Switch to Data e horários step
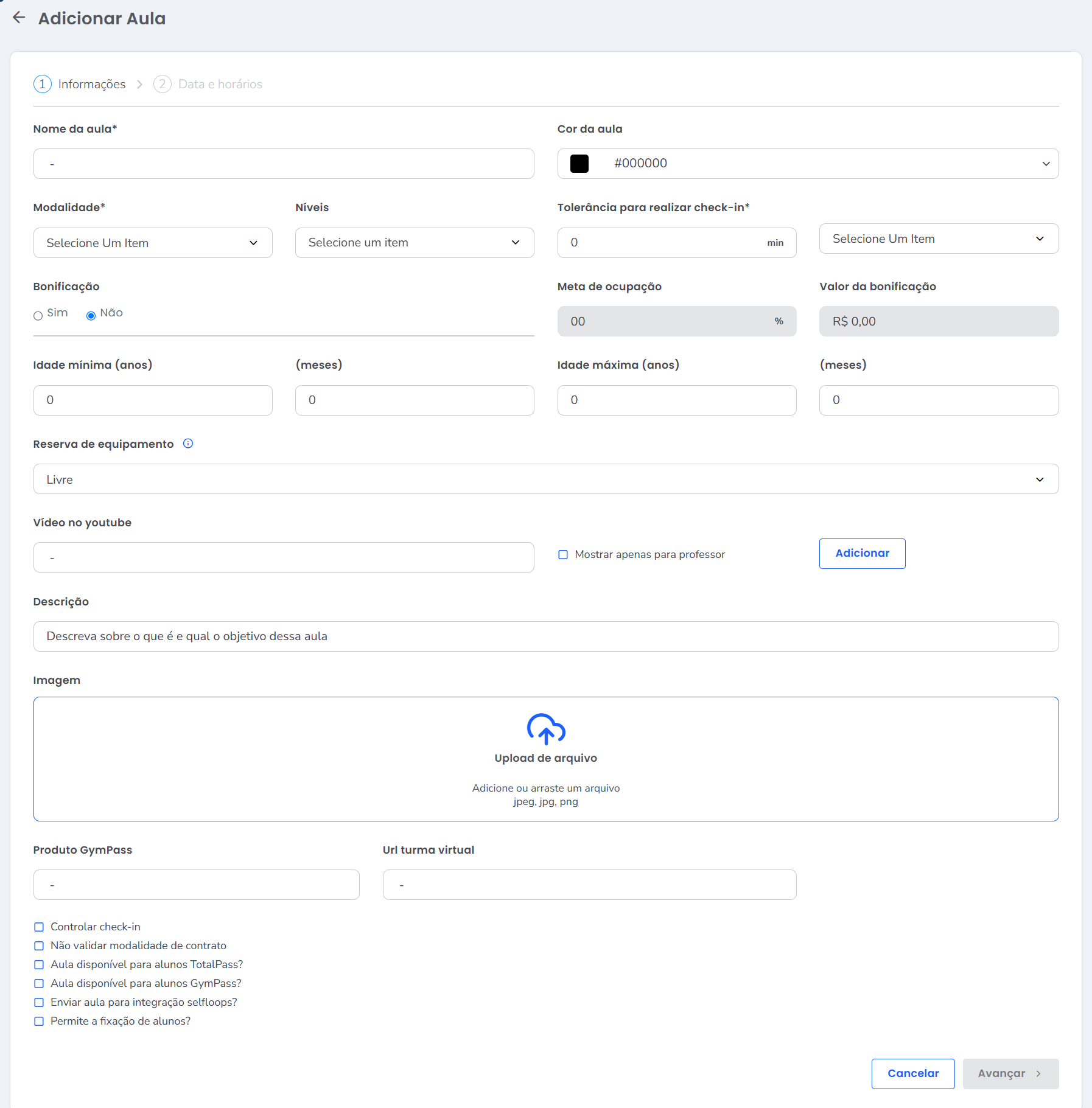Viewport: 1092px width, 1108px height. pyautogui.click(x=220, y=84)
